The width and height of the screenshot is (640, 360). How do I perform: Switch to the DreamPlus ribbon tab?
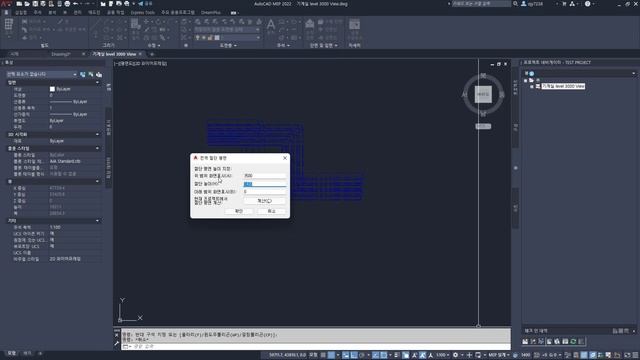(x=211, y=13)
